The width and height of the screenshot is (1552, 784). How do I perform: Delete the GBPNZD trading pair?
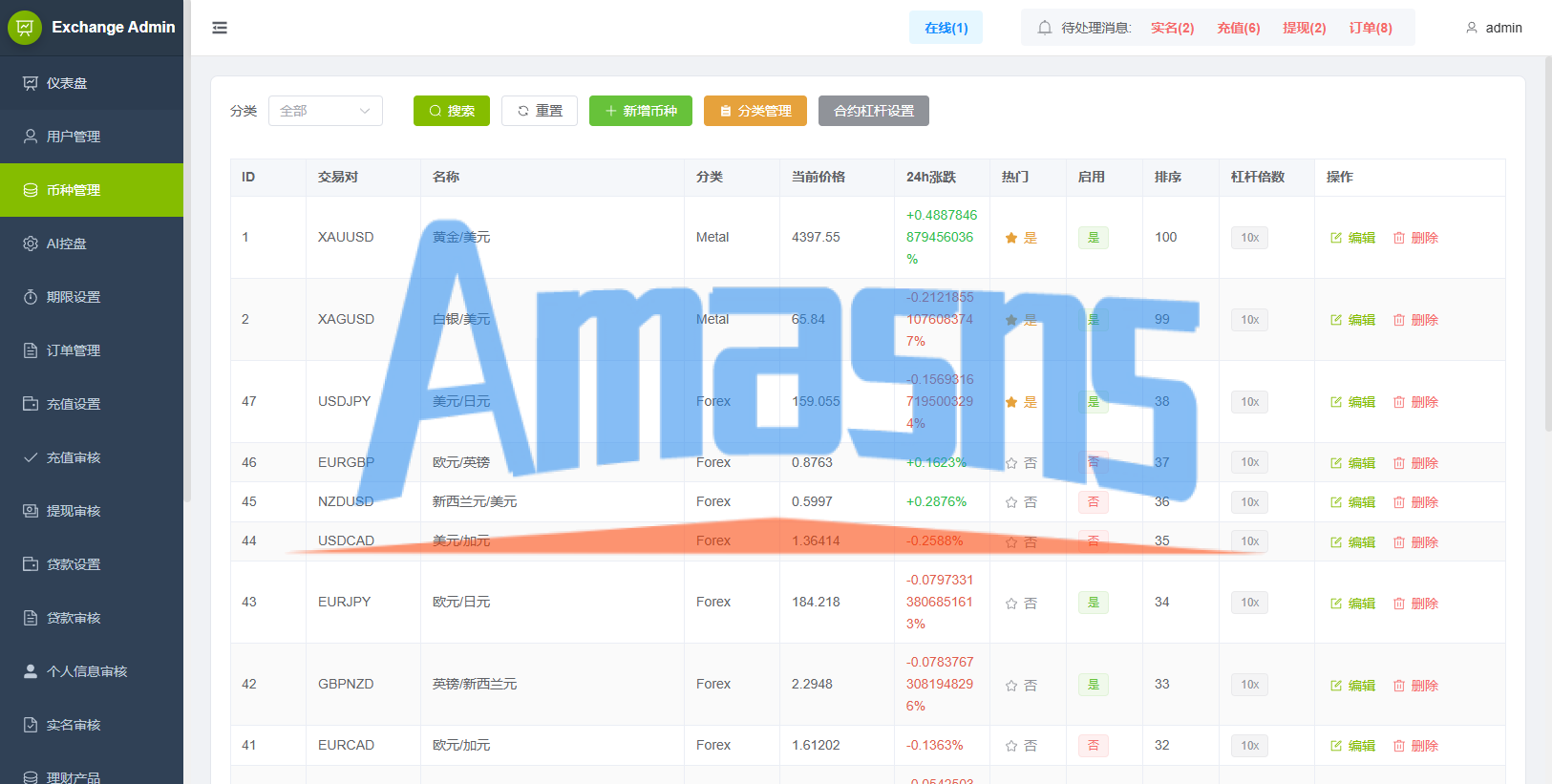point(1415,686)
